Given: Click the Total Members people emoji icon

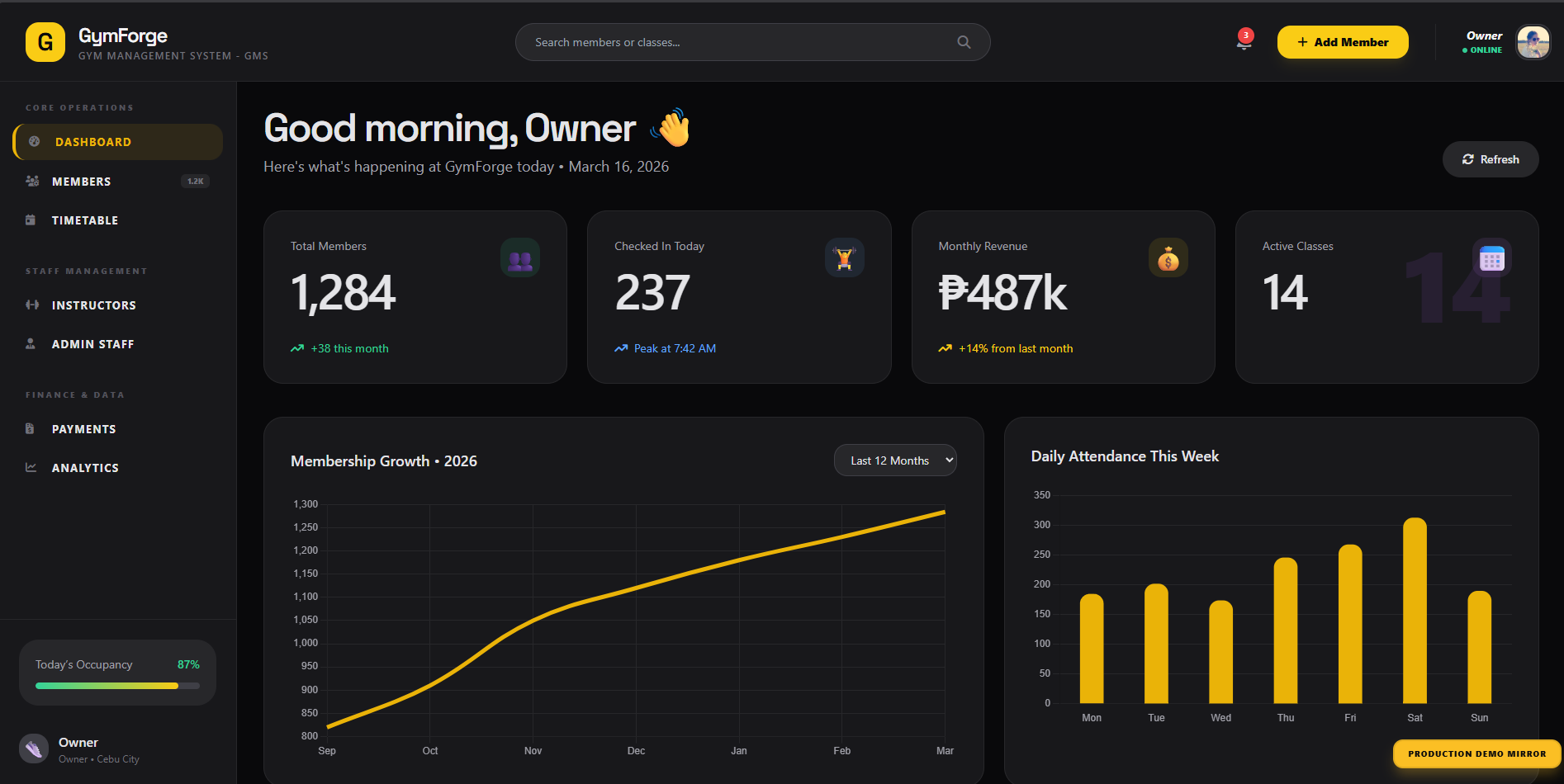Looking at the screenshot, I should click(x=520, y=257).
